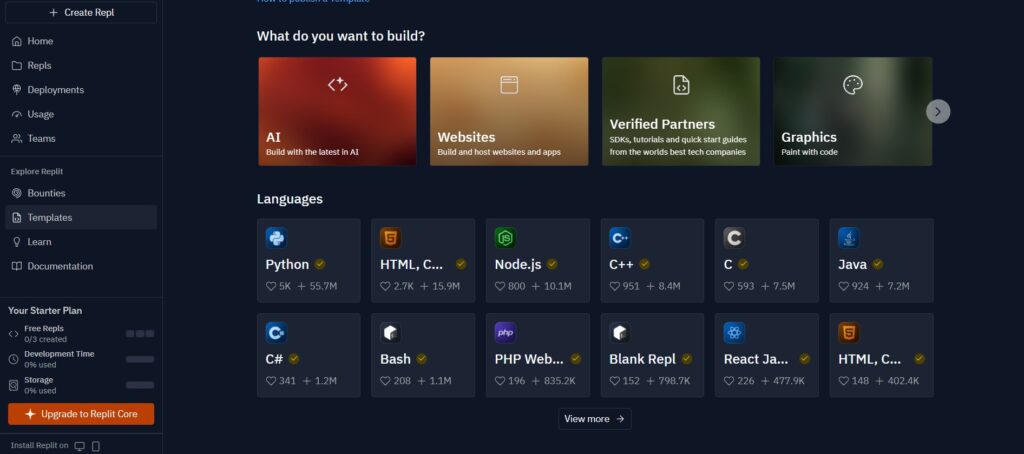
Task: Click the View more button
Action: click(594, 419)
